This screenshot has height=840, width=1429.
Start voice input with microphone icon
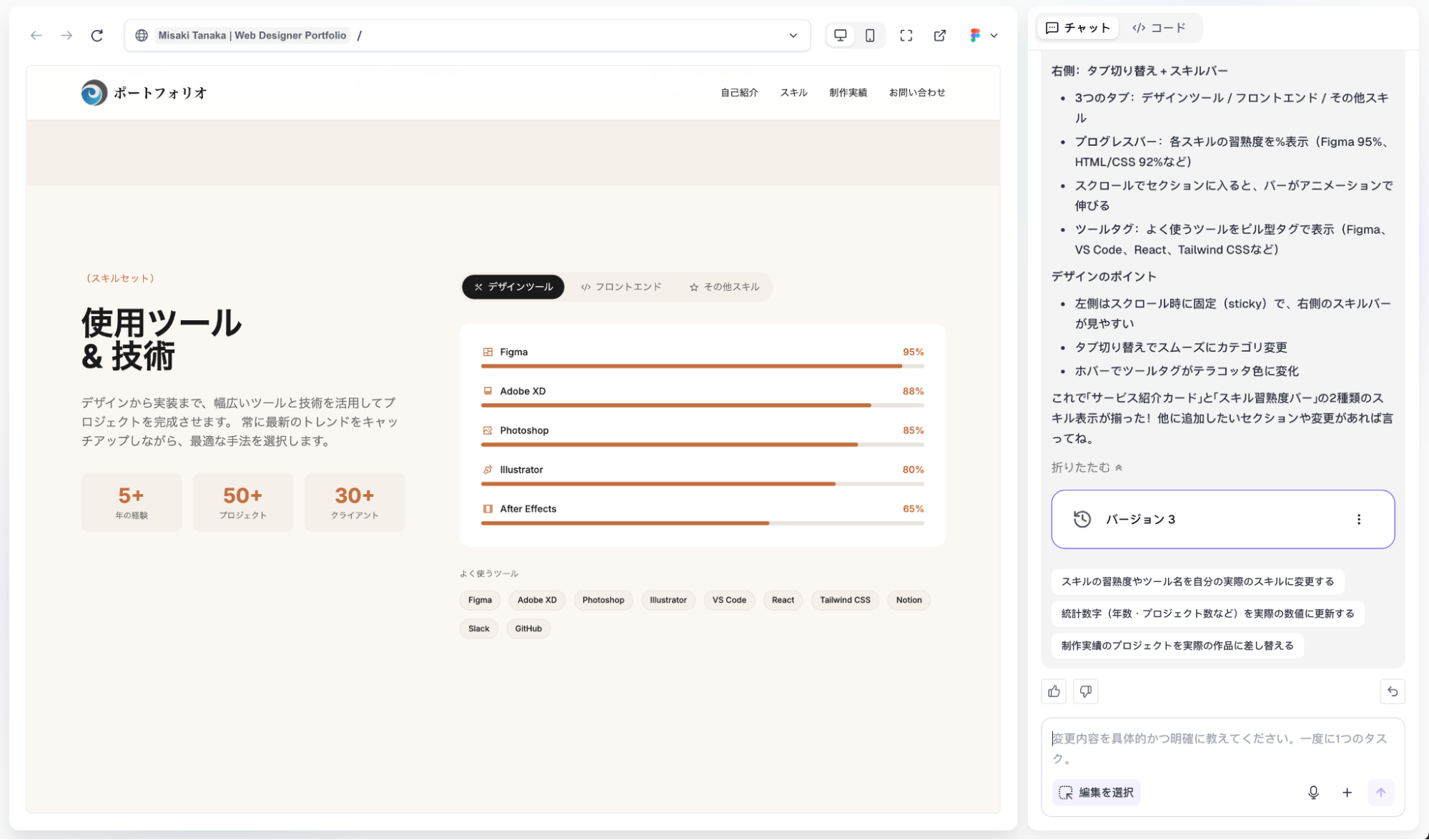pos(1313,792)
